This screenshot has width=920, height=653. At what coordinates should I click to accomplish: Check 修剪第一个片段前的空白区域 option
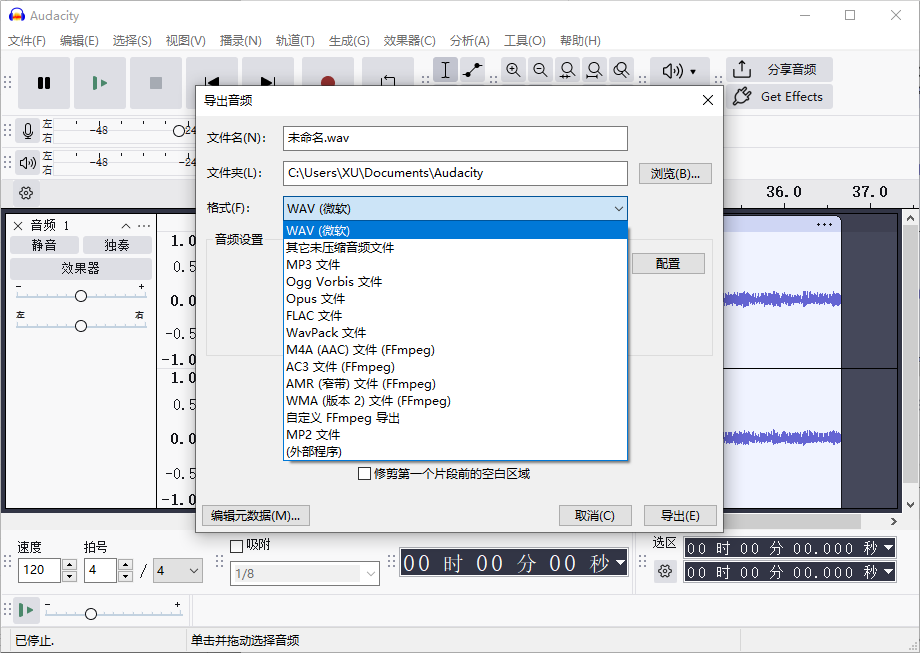pos(366,473)
